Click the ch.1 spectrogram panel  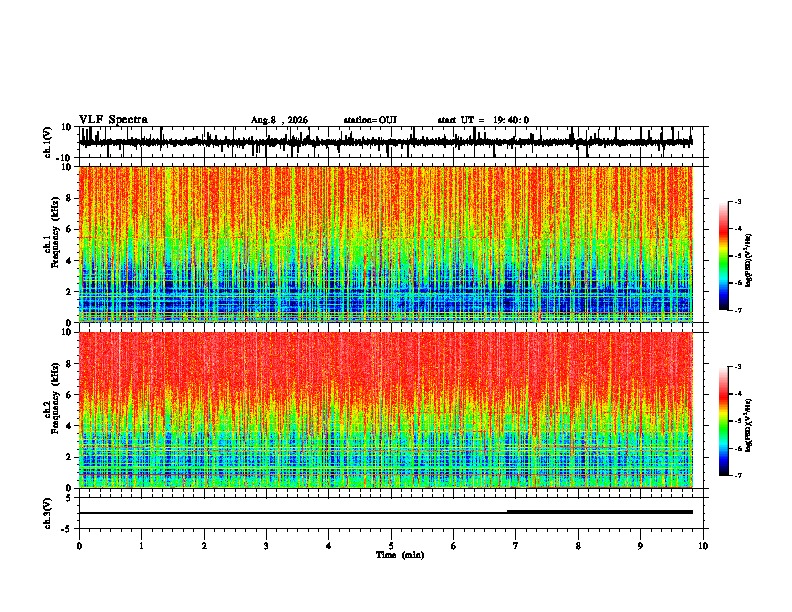(x=386, y=244)
